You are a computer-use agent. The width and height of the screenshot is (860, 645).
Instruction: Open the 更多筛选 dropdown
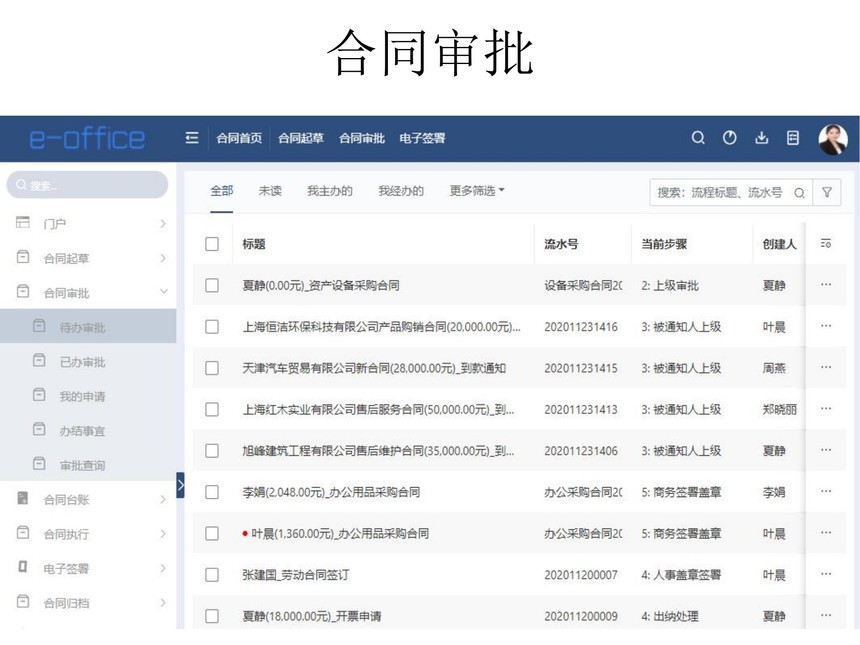(477, 191)
